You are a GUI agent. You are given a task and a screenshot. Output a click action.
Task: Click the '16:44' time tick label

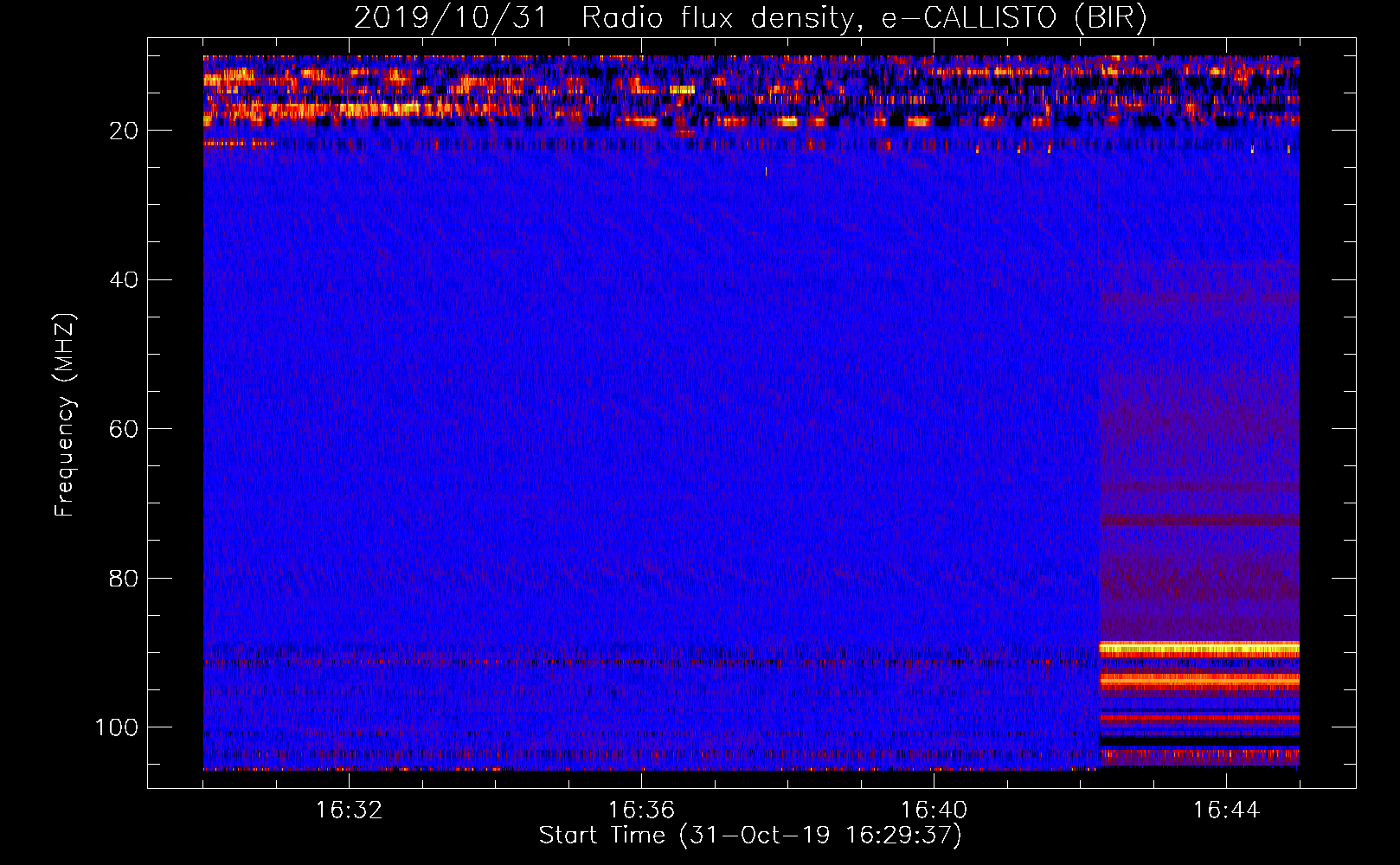(1226, 811)
